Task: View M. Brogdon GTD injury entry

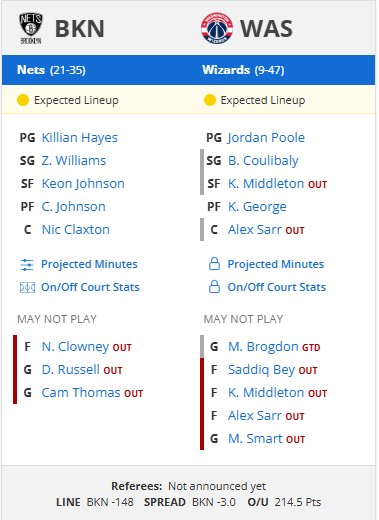Action: (274, 347)
